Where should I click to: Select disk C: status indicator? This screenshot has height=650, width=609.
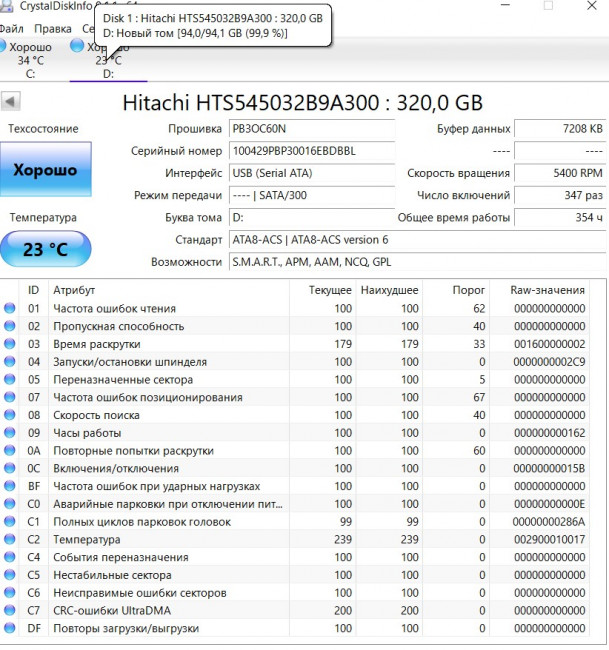3,46
